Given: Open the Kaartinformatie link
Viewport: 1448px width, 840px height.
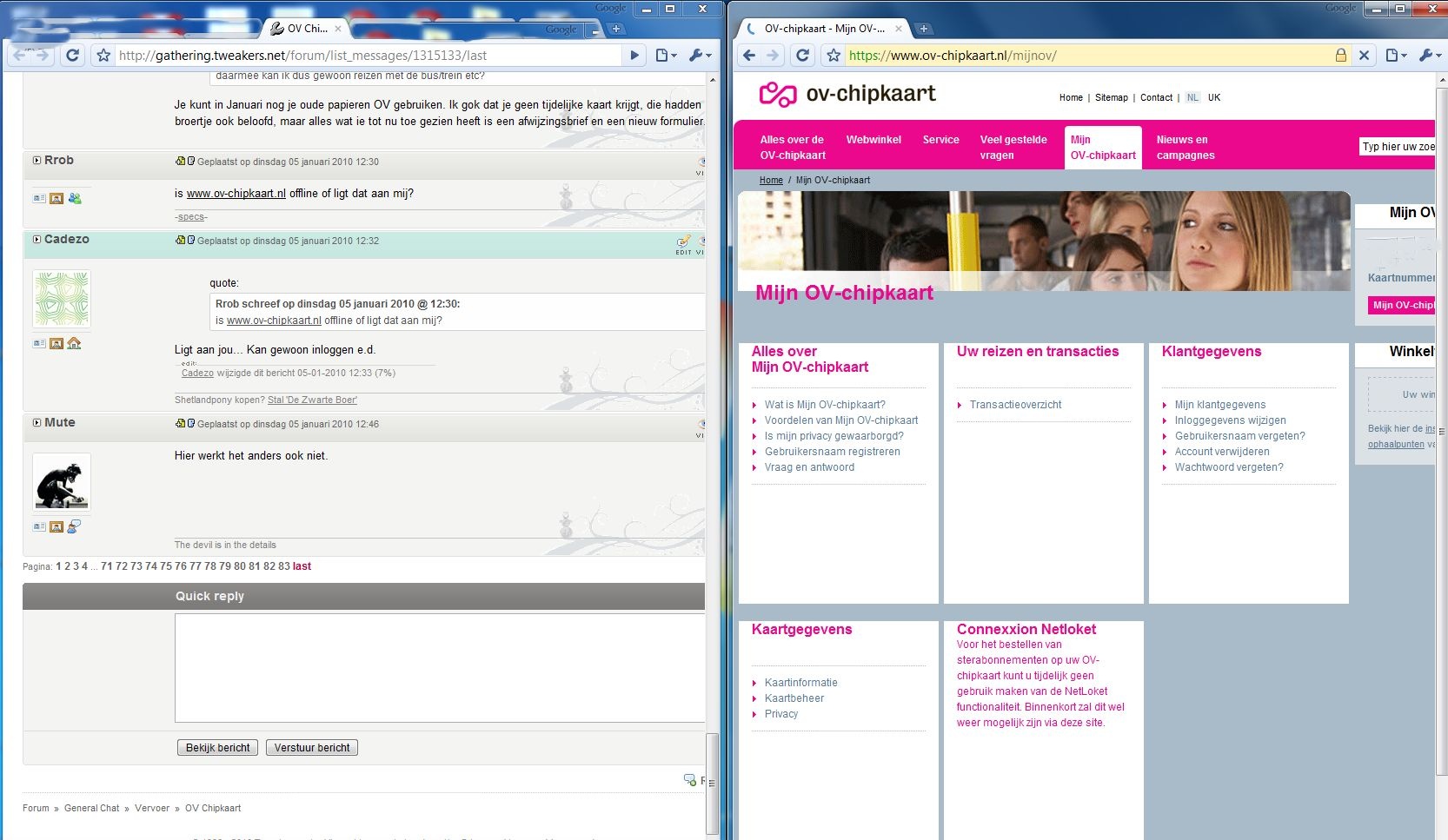Looking at the screenshot, I should click(800, 683).
